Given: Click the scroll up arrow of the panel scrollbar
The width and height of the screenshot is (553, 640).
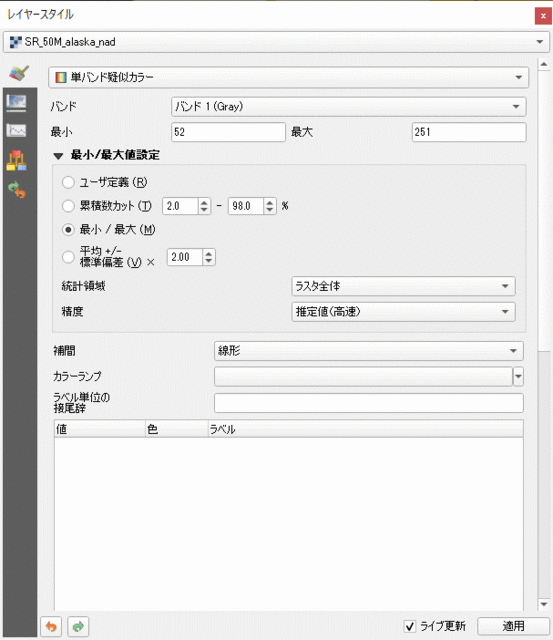Looking at the screenshot, I should pyautogui.click(x=544, y=64).
